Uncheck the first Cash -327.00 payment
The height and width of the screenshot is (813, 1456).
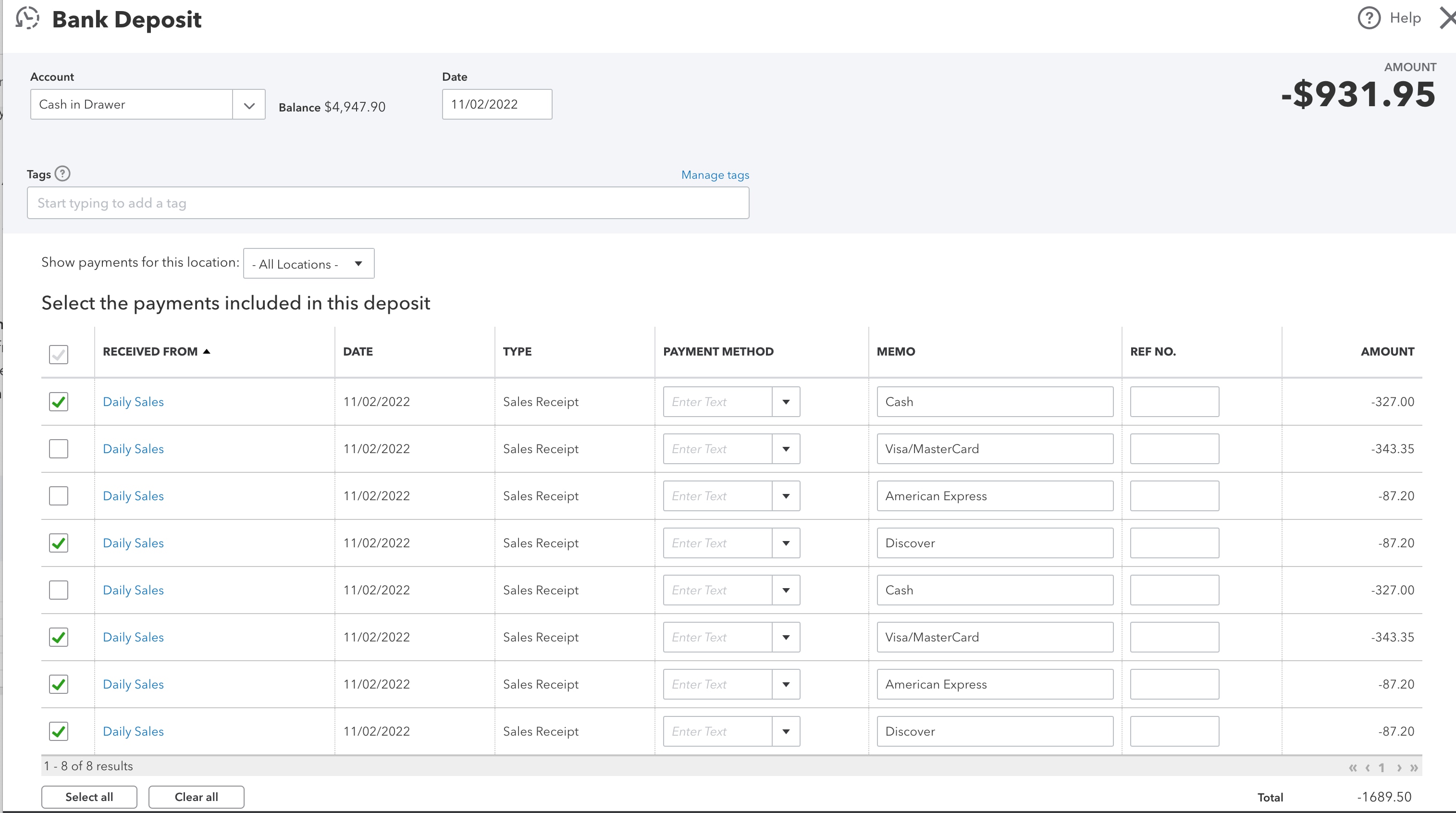point(58,401)
